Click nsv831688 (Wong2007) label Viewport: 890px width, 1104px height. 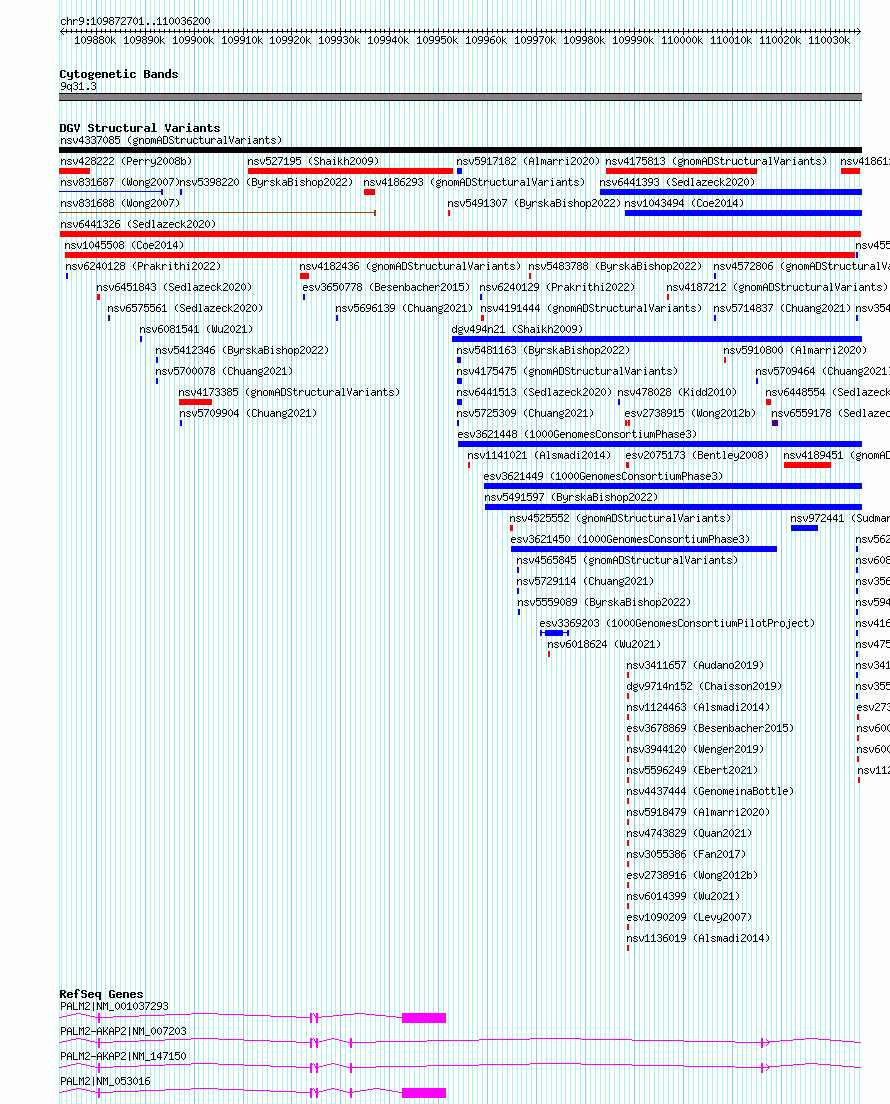click(120, 204)
